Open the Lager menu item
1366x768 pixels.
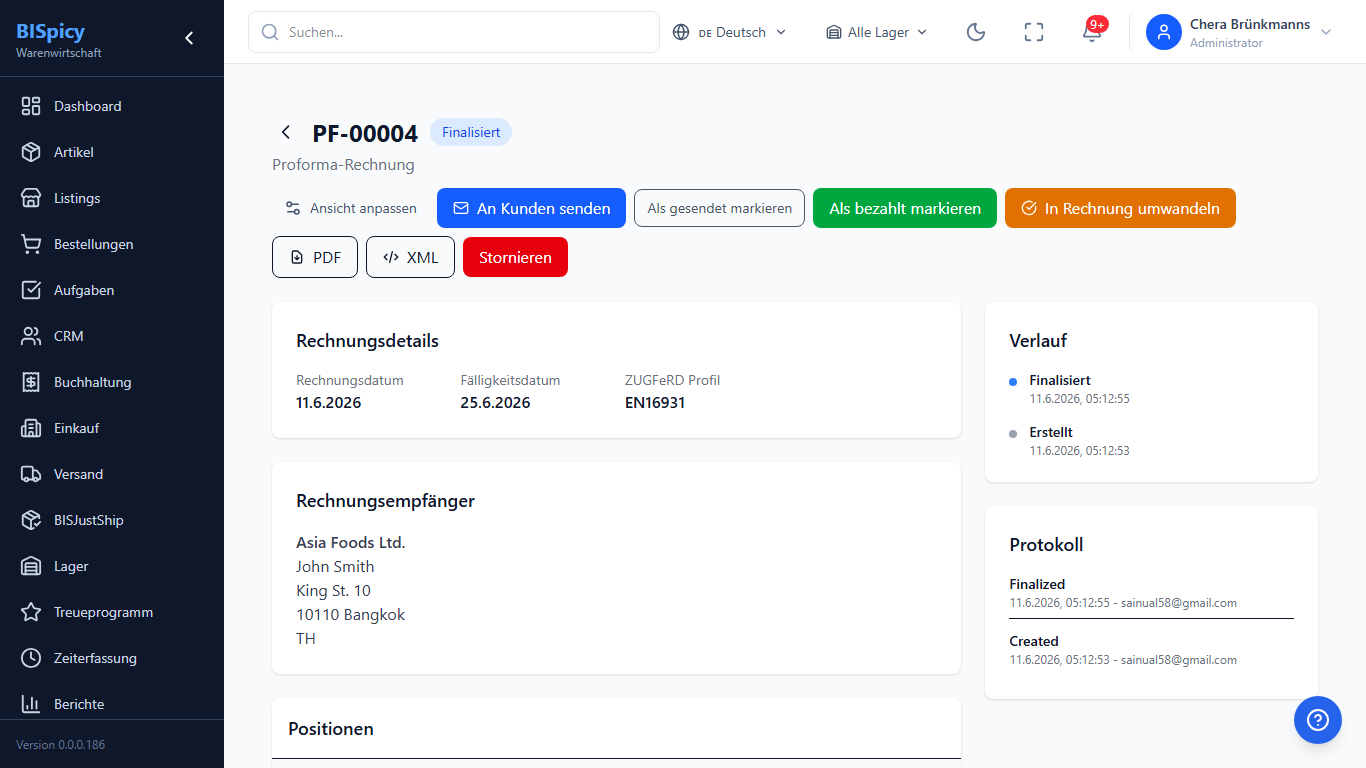(112, 566)
